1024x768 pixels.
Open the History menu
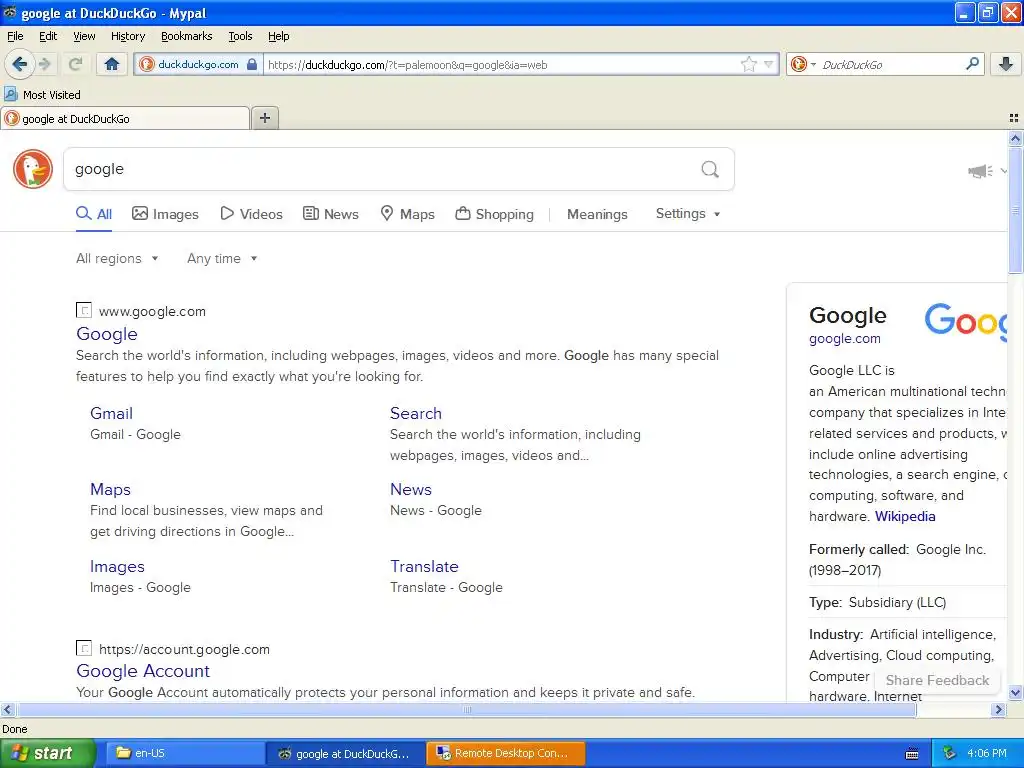click(x=127, y=36)
